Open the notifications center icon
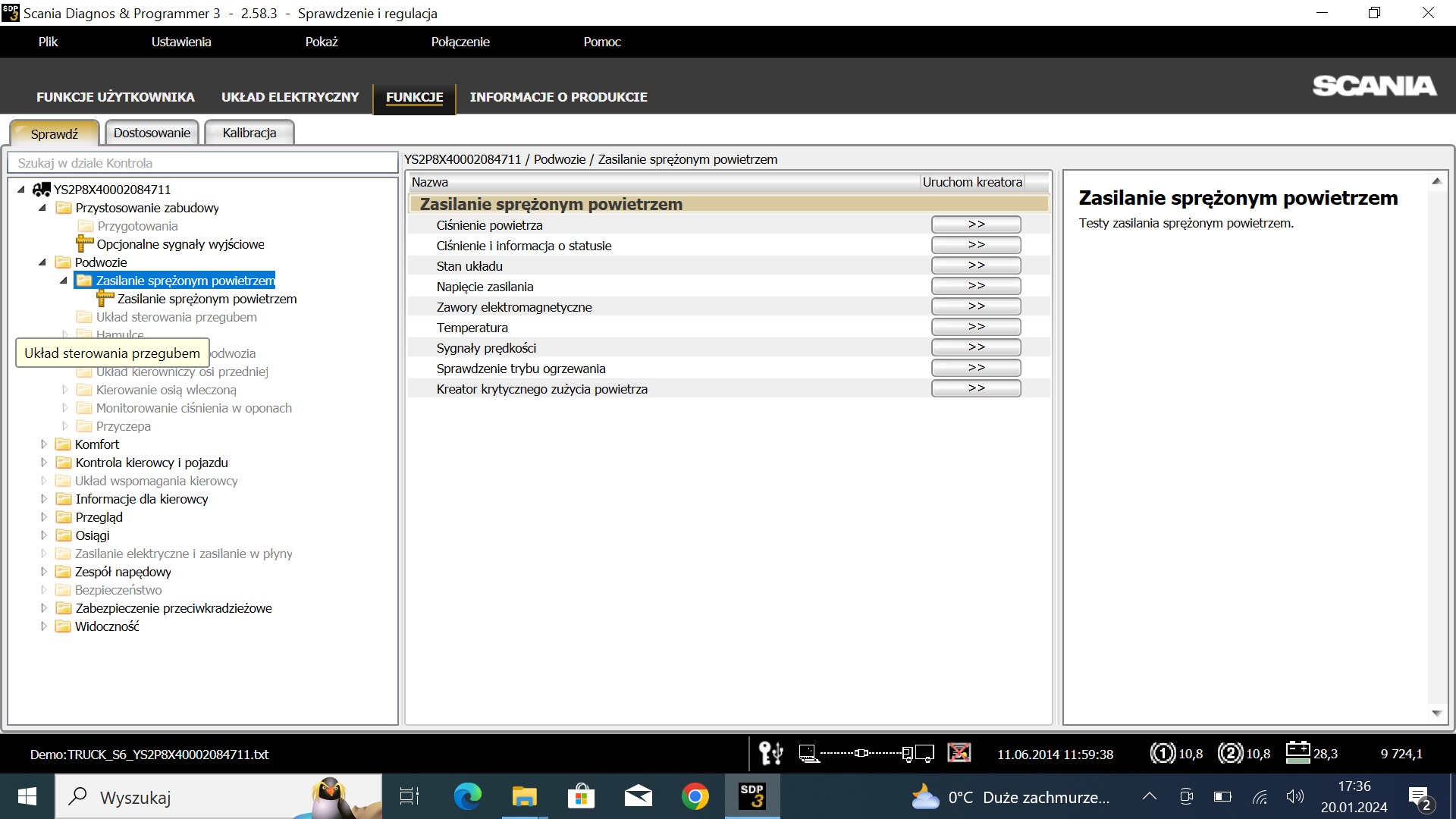 point(1420,797)
